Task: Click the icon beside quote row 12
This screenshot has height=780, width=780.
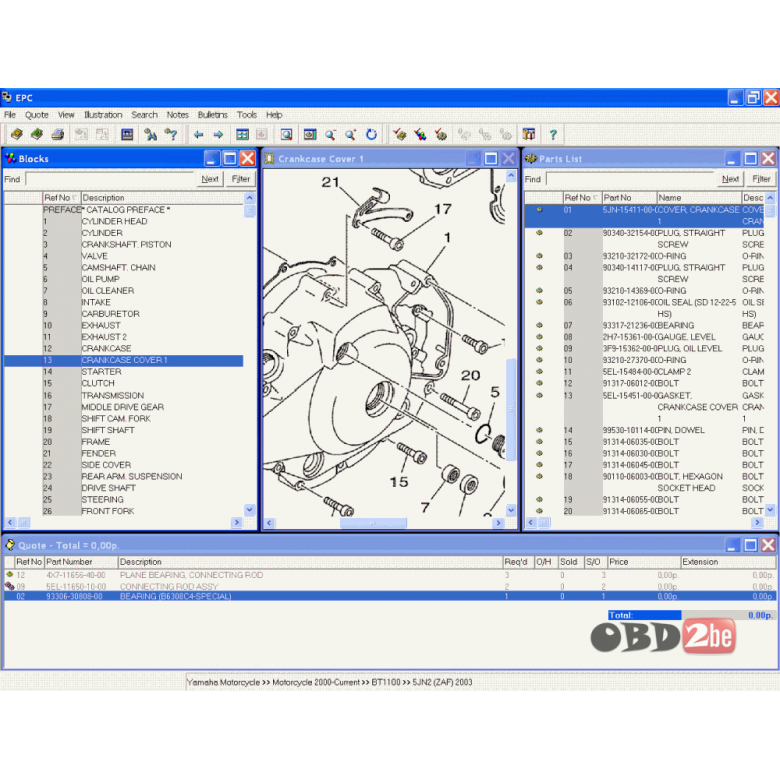Action: point(9,575)
